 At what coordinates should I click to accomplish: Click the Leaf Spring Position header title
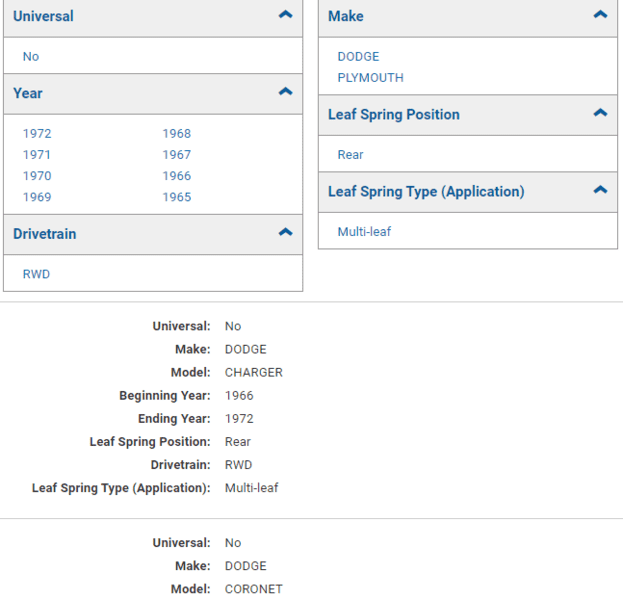(x=394, y=114)
